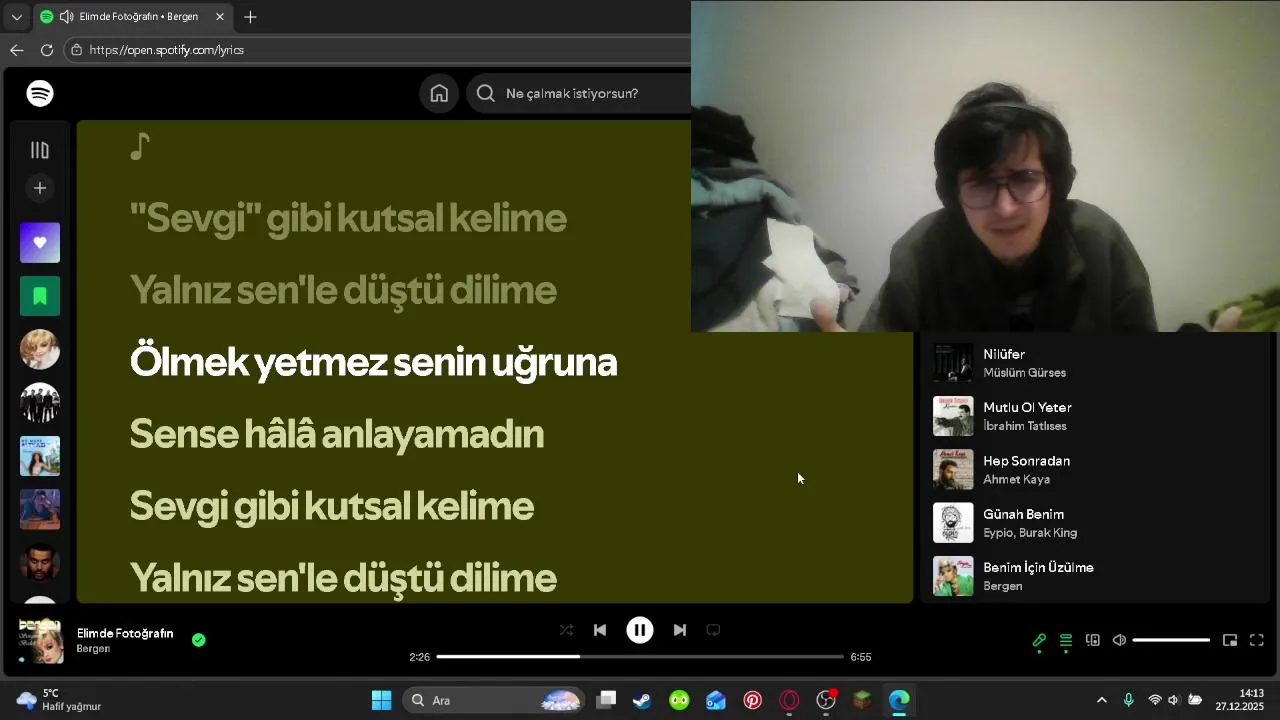Open the weather widget Hafif yağmur
This screenshot has height=720, width=1280.
[x=60, y=700]
